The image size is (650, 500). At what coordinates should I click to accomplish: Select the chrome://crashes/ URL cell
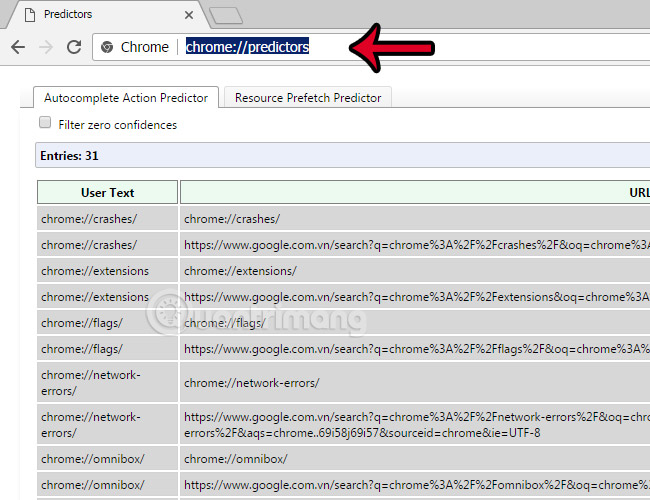pos(415,218)
